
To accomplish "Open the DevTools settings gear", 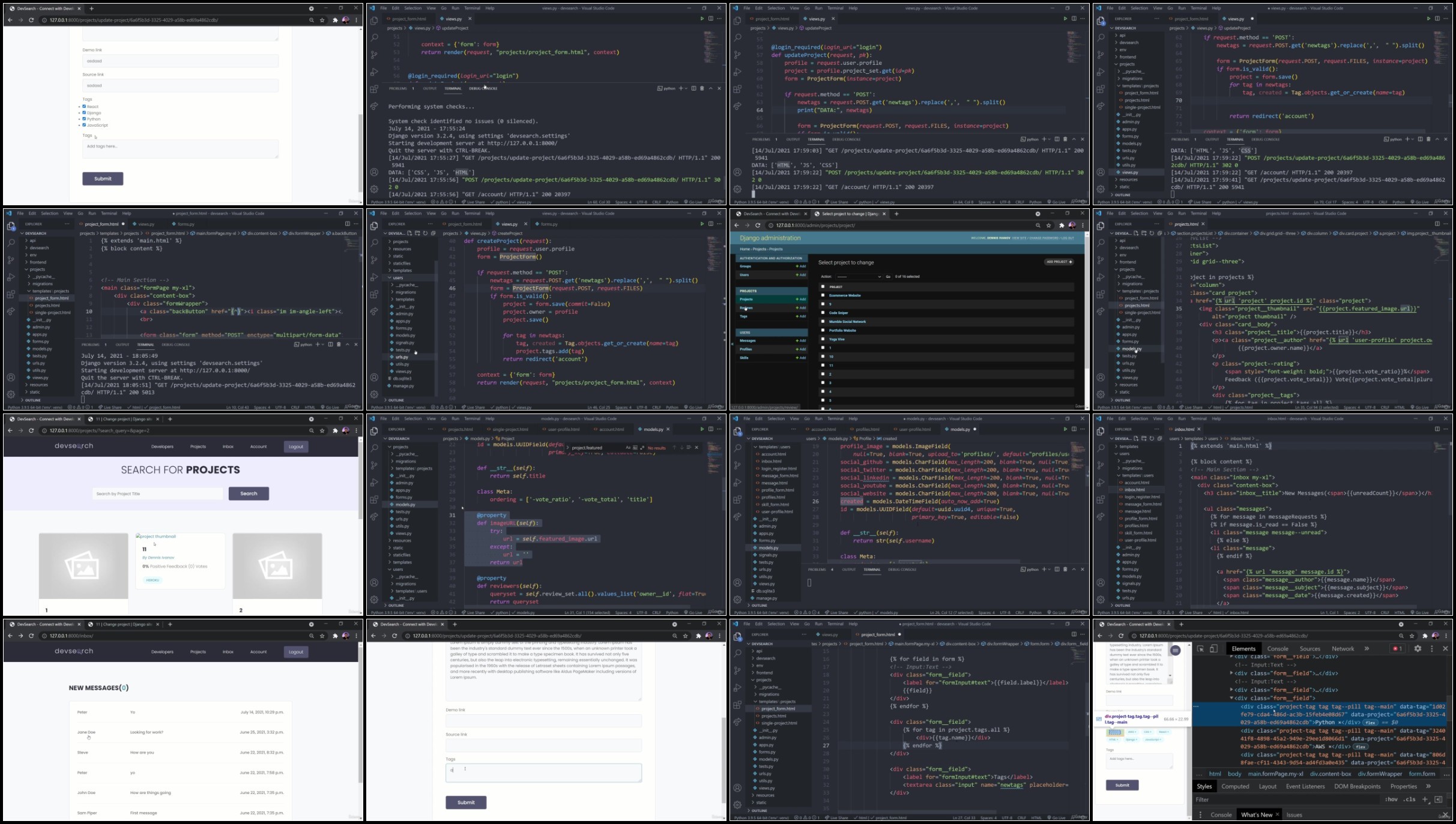I will [x=1418, y=648].
